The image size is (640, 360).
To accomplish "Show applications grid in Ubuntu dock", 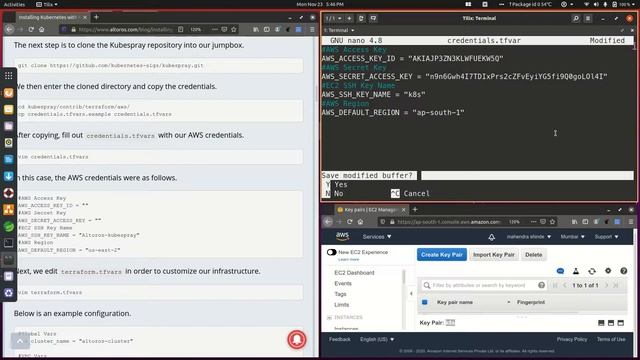I will (x=9, y=76).
